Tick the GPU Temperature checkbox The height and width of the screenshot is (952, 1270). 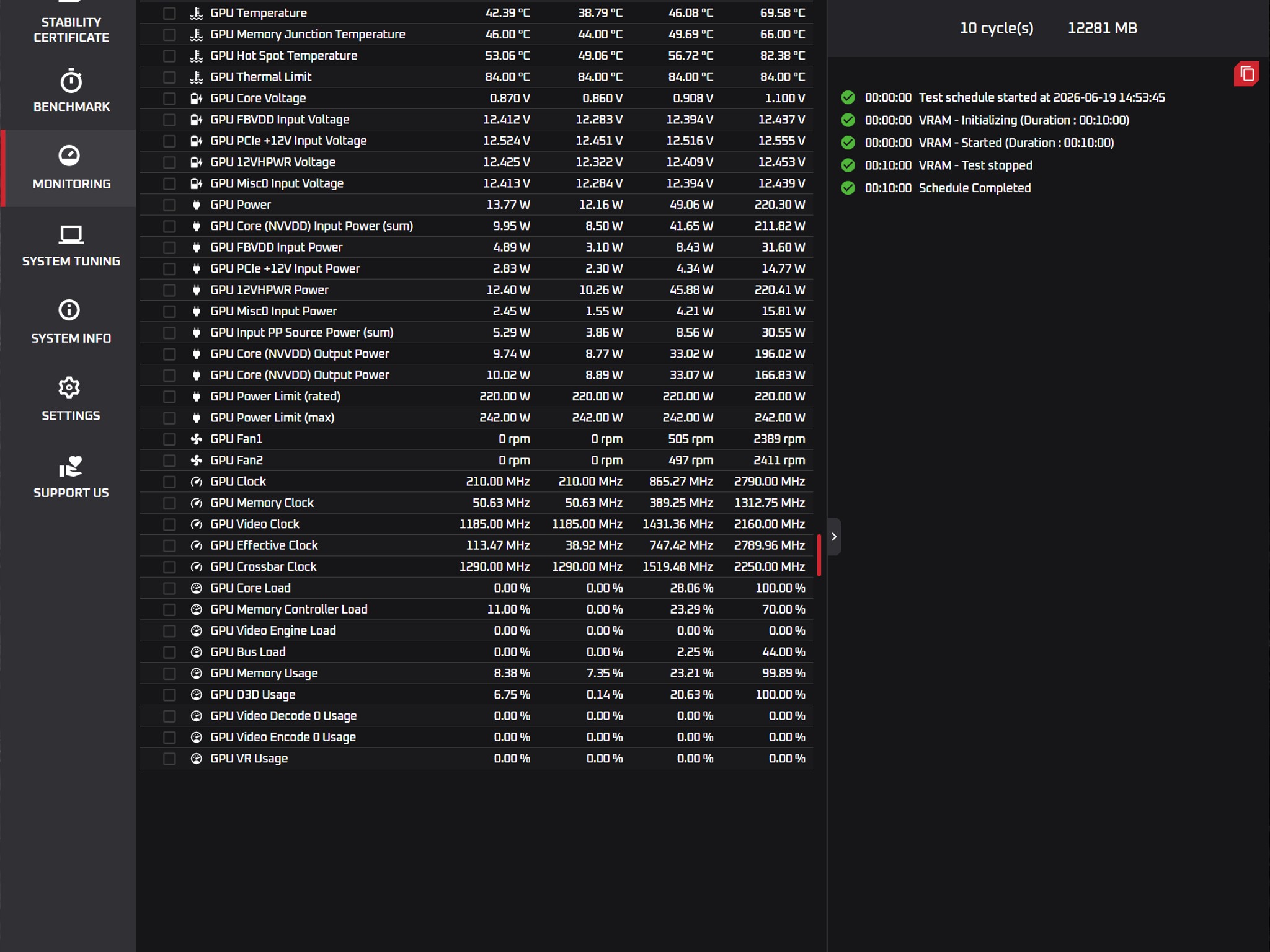coord(169,13)
